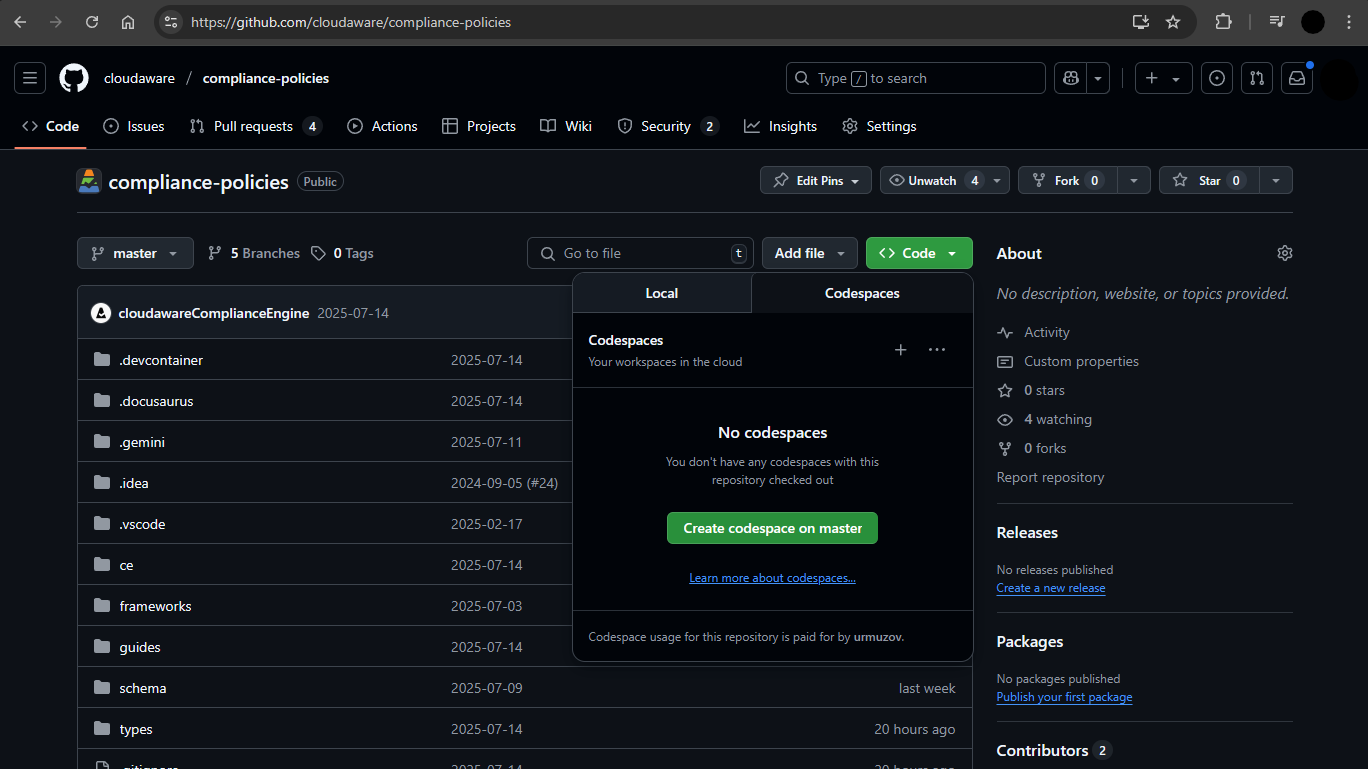Image resolution: width=1368 pixels, height=769 pixels.
Task: Select the Codespaces tab
Action: pos(862,293)
